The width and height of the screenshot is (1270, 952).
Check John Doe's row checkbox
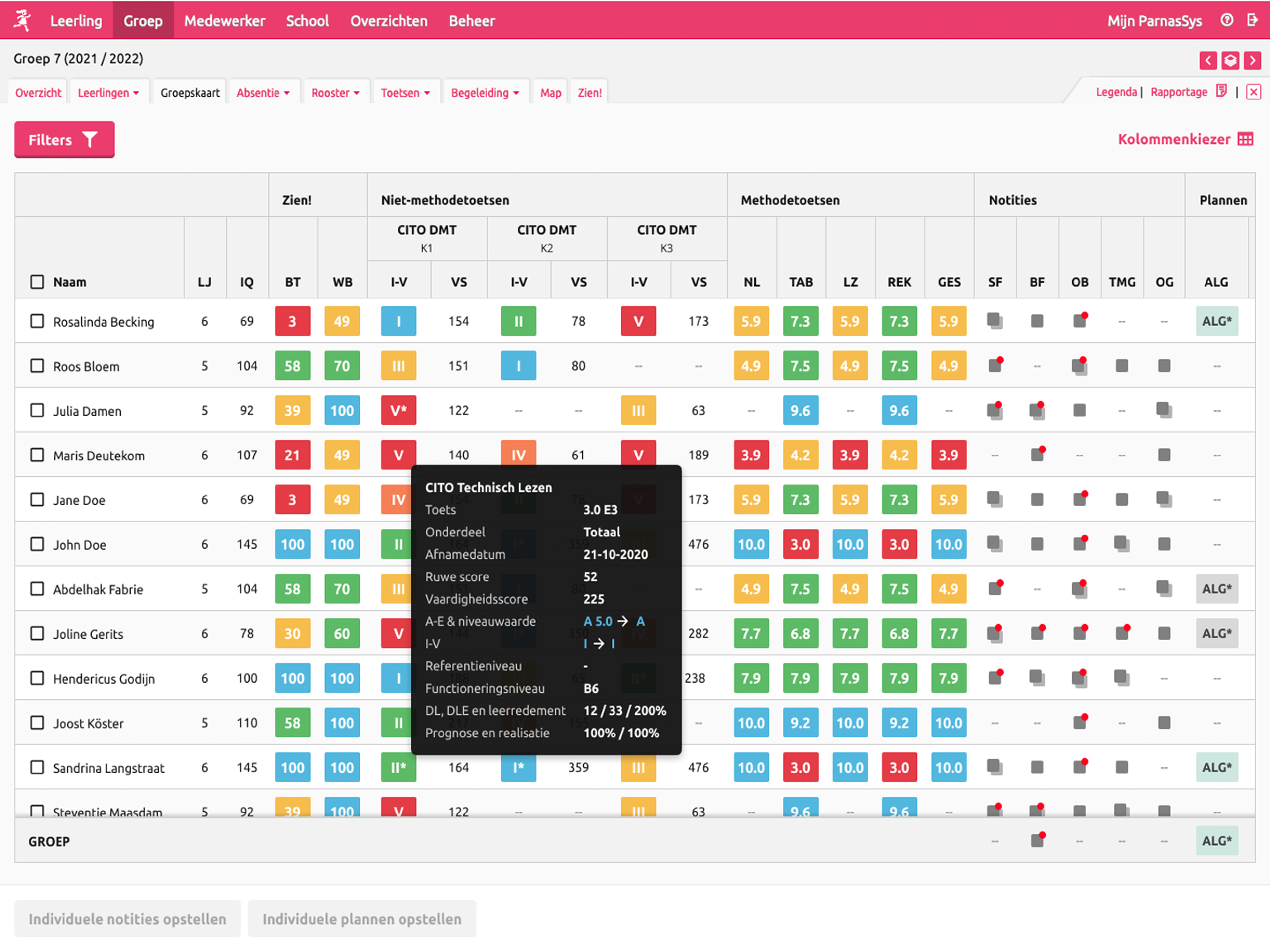[x=37, y=544]
